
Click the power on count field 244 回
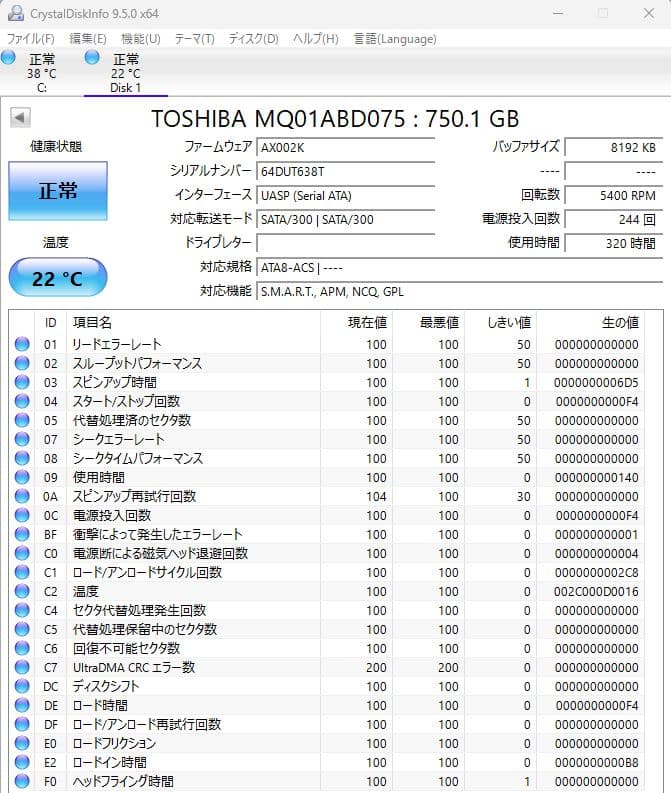613,219
